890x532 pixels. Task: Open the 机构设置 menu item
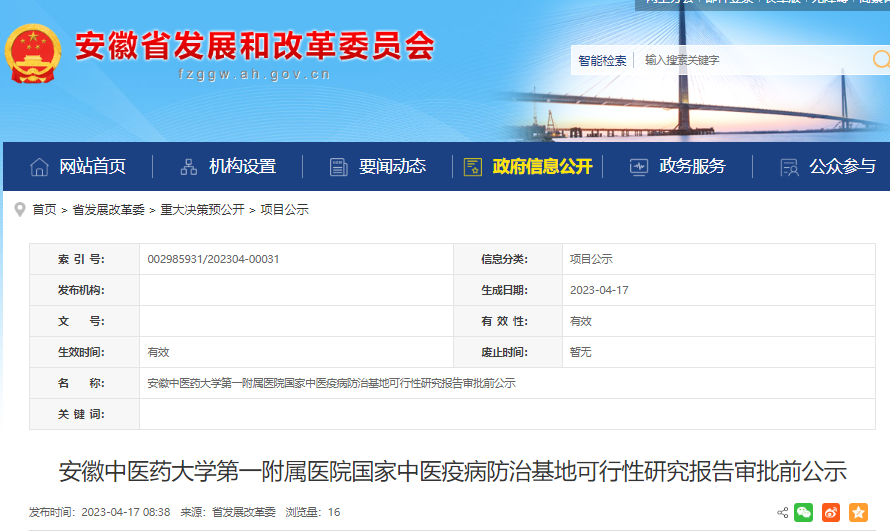click(x=242, y=166)
